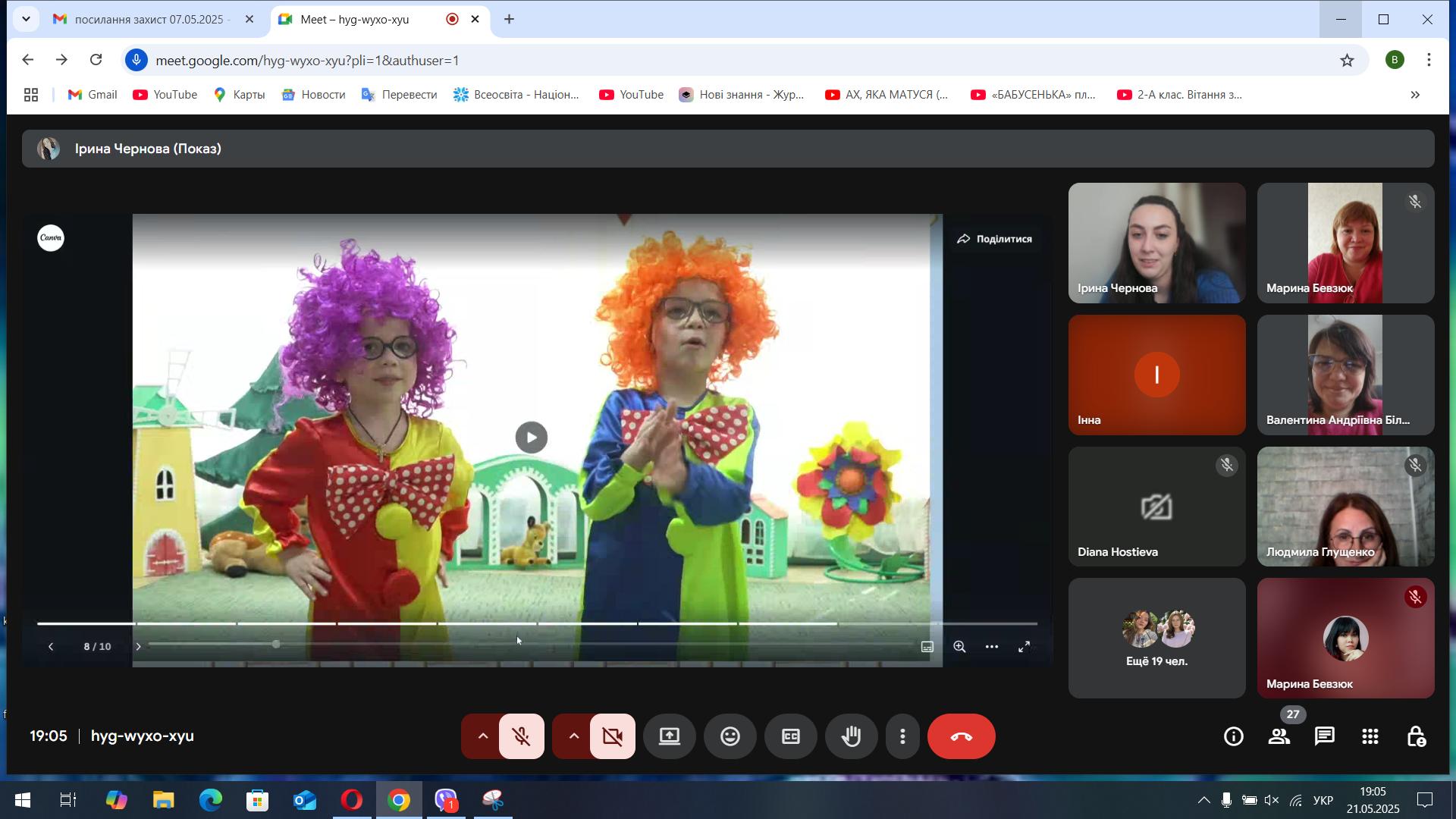
Task: Turn on the camera button
Action: pyautogui.click(x=613, y=736)
